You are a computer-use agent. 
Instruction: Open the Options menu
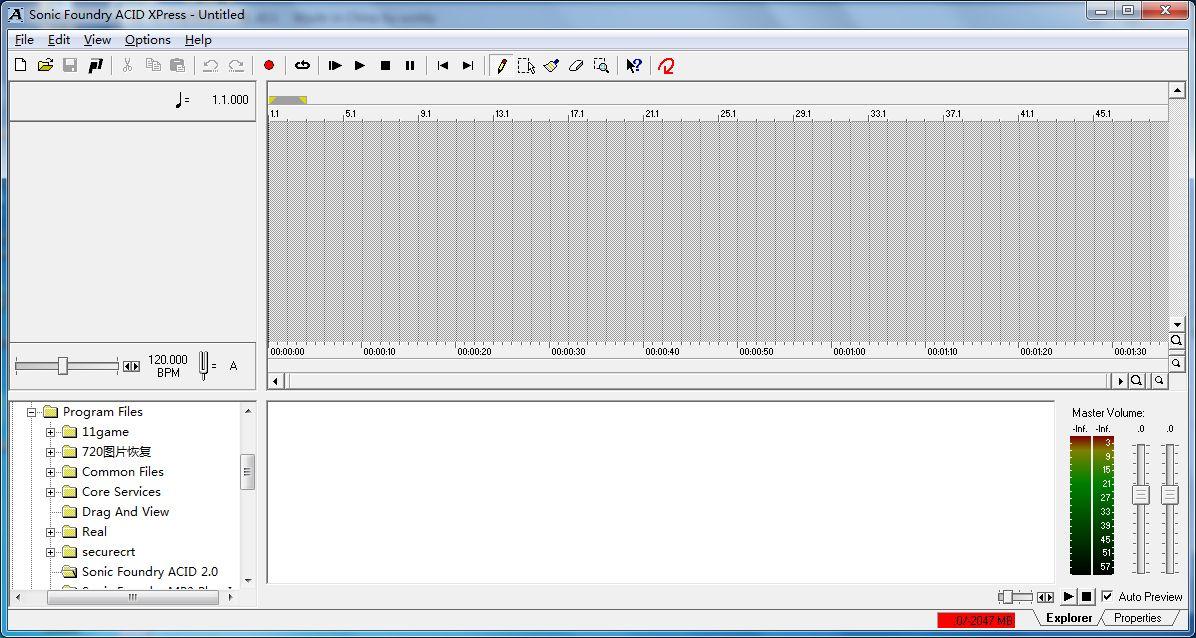click(147, 40)
